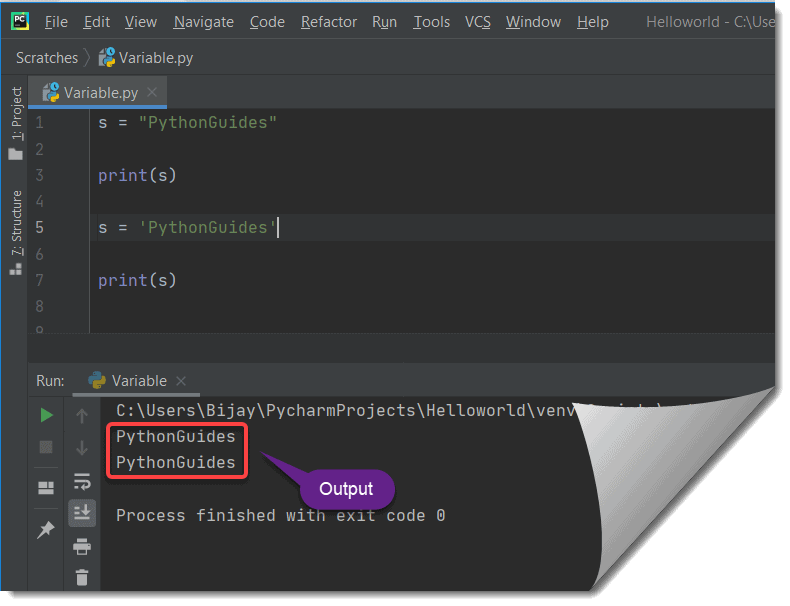Click line number 5 in the gutter
Viewport: 790px width, 606px height.
(40, 228)
